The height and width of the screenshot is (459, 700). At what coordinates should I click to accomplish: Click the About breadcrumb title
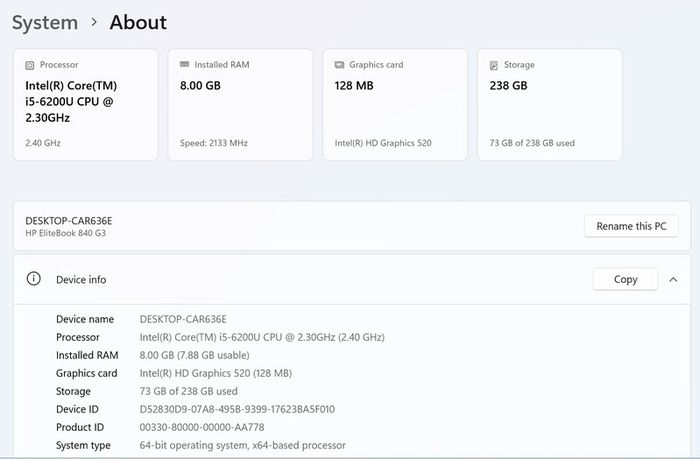138,22
